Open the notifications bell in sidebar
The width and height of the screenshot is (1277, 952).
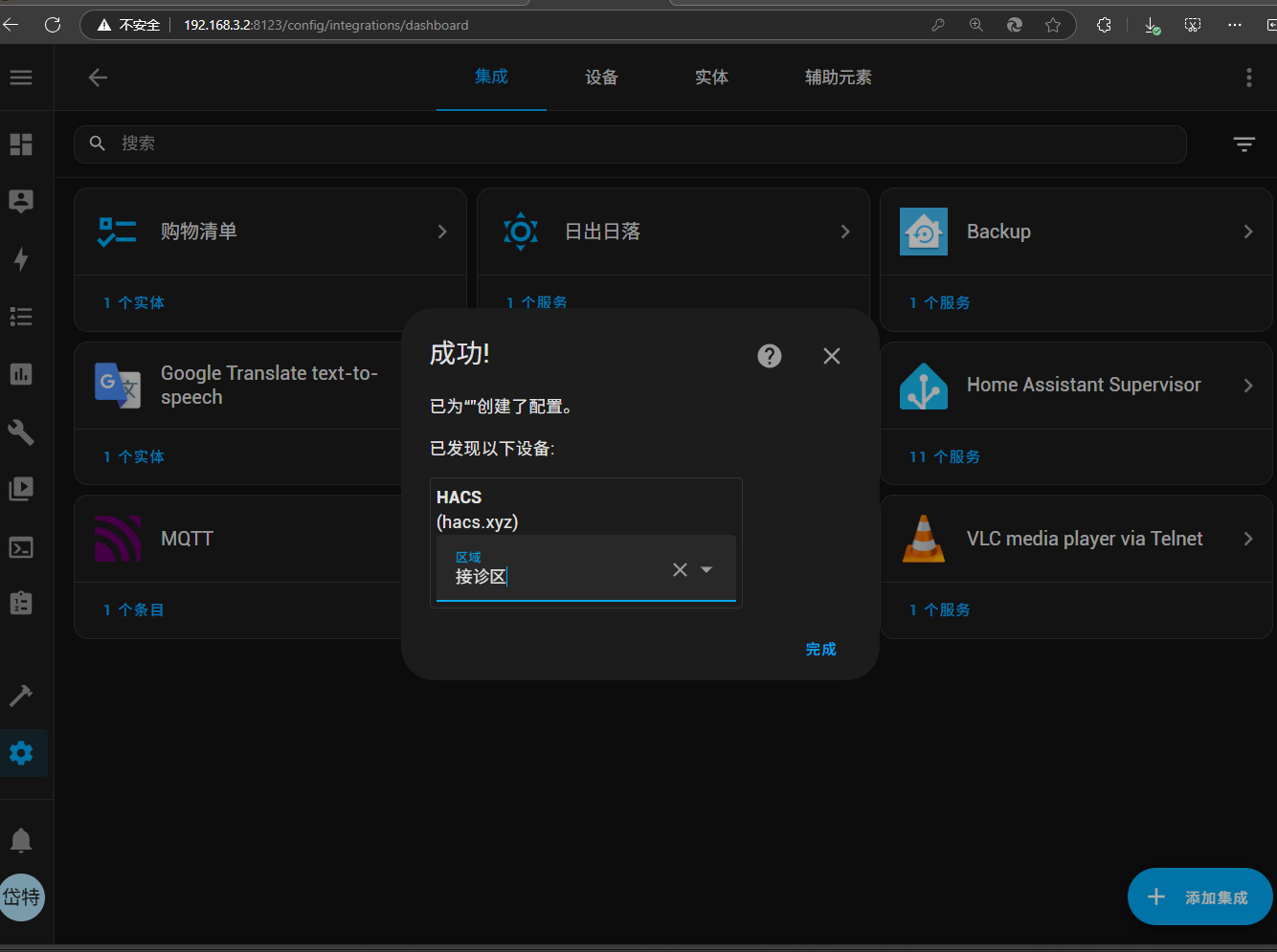(x=21, y=841)
